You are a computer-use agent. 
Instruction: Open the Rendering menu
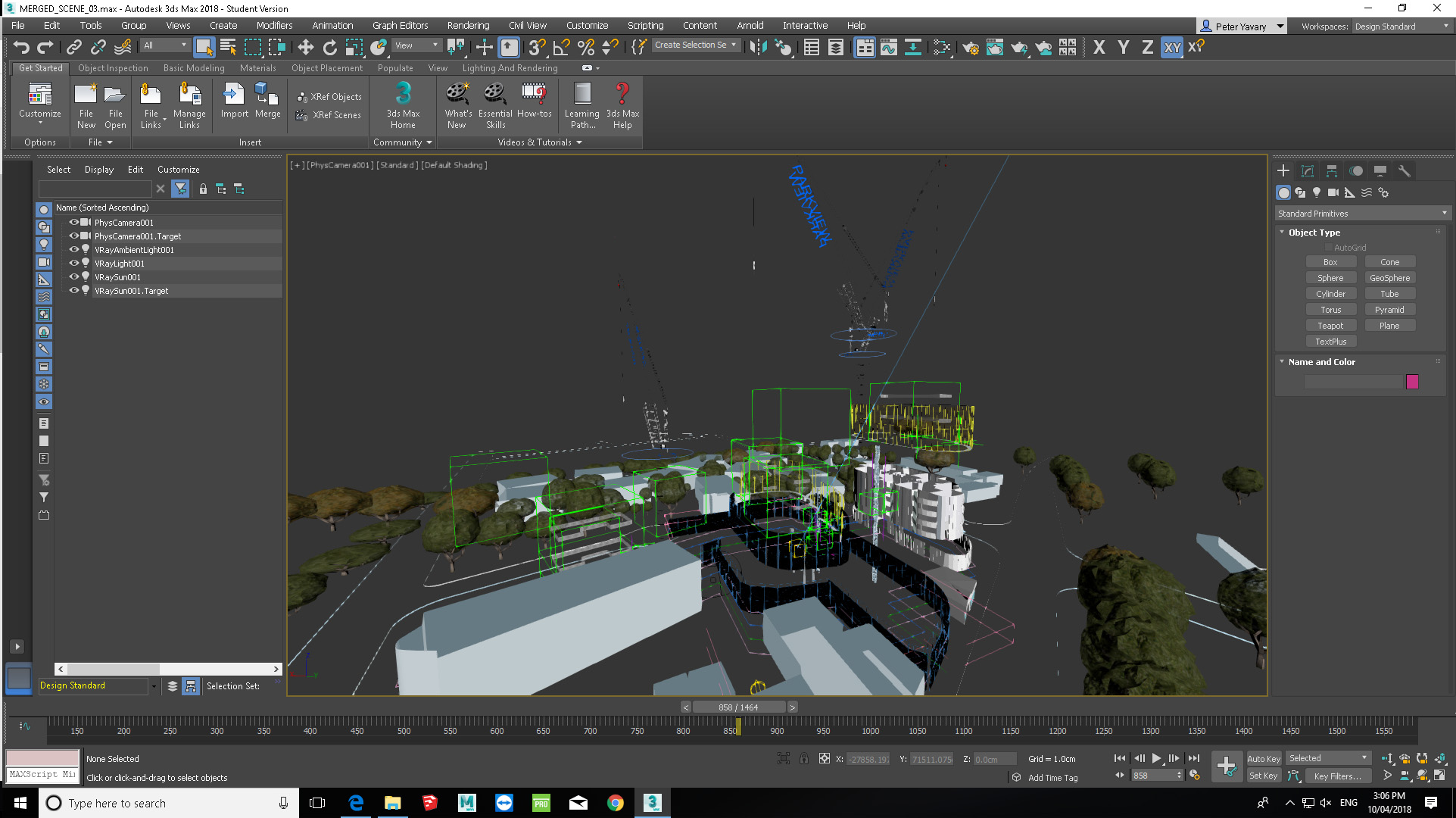pos(467,25)
